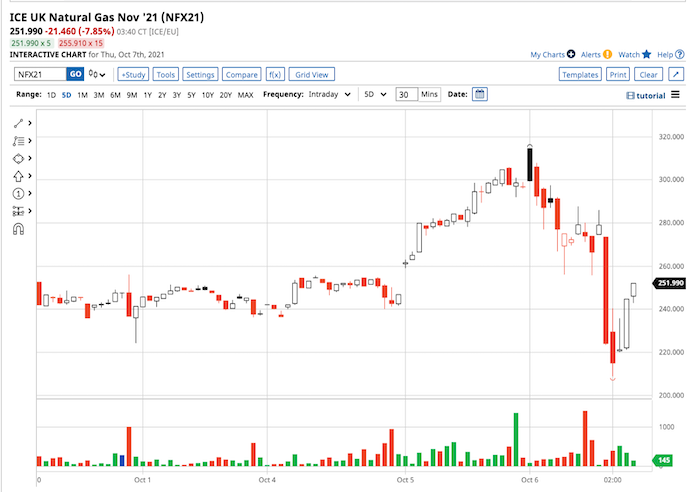This screenshot has height=492, width=700.
Task: Open the Fibonacci retracement tool group
Action: coord(18,141)
